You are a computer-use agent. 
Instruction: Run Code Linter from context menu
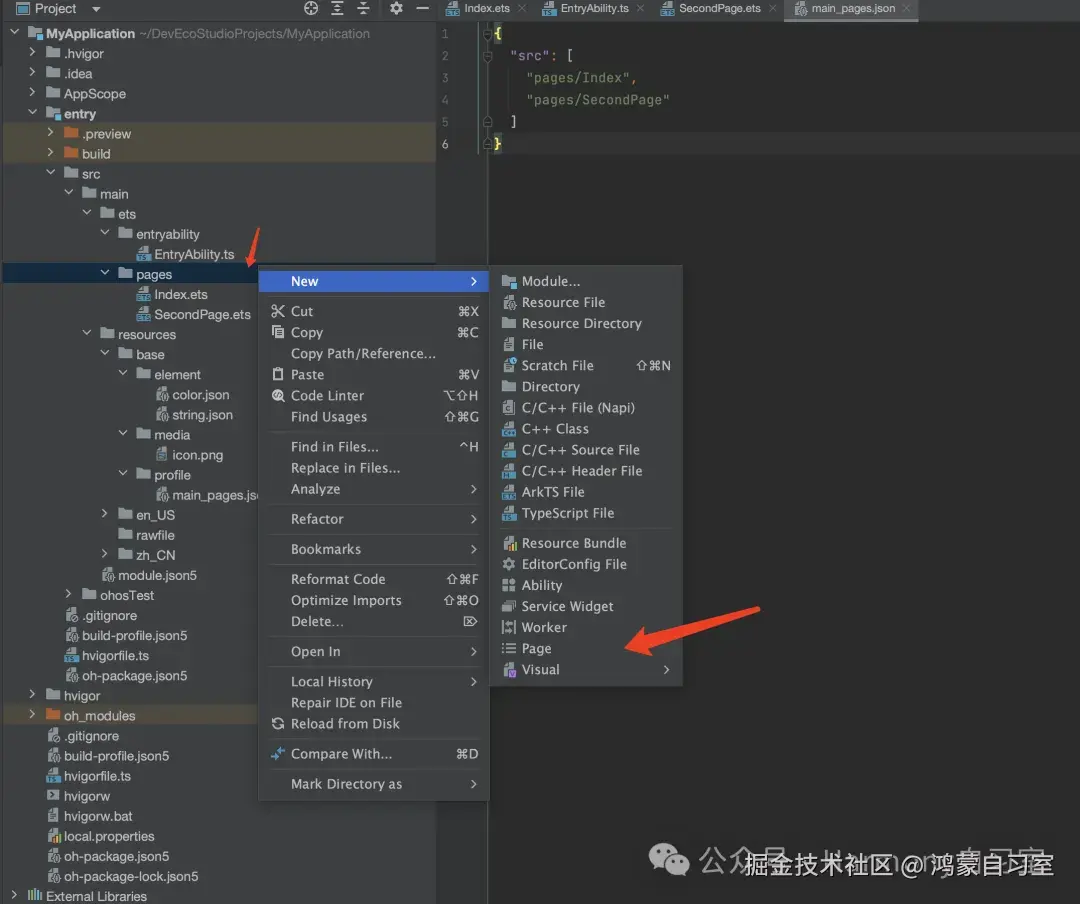[374, 396]
